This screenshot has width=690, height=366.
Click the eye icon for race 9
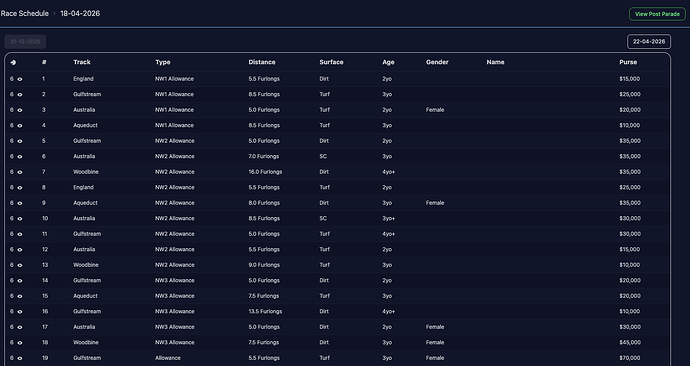[20, 203]
